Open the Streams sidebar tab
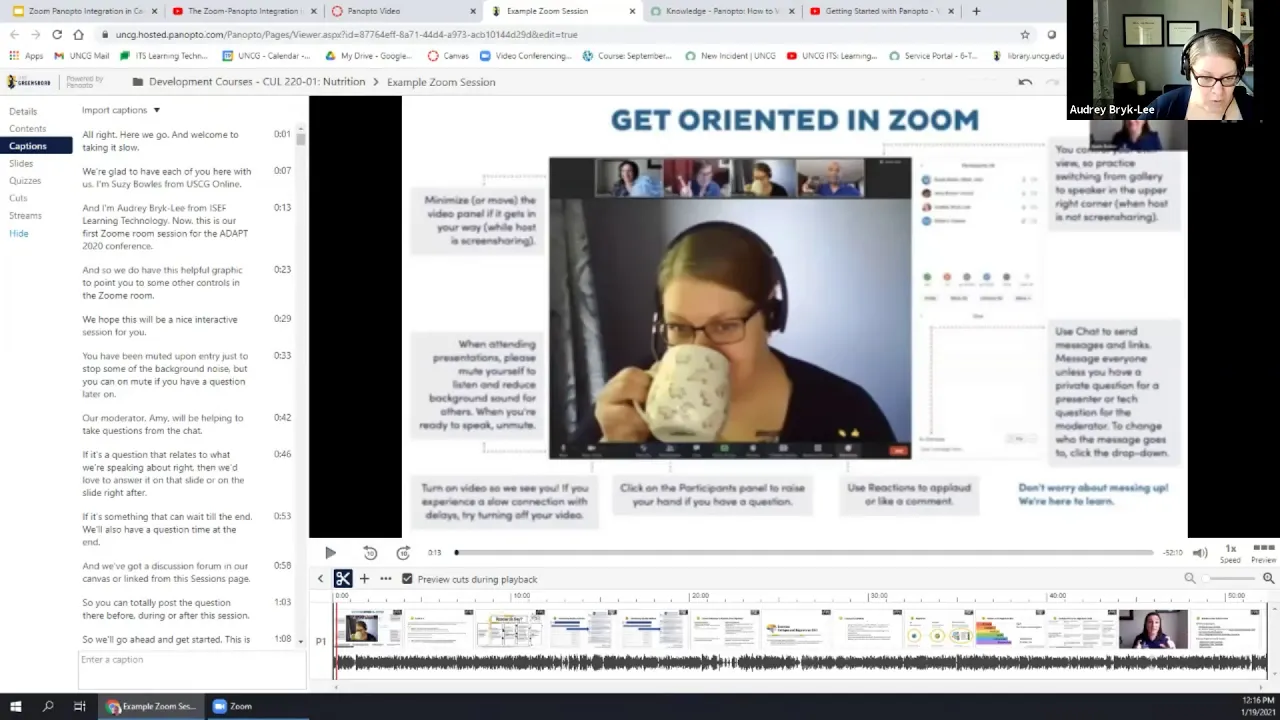This screenshot has width=1280, height=720. pyautogui.click(x=25, y=215)
